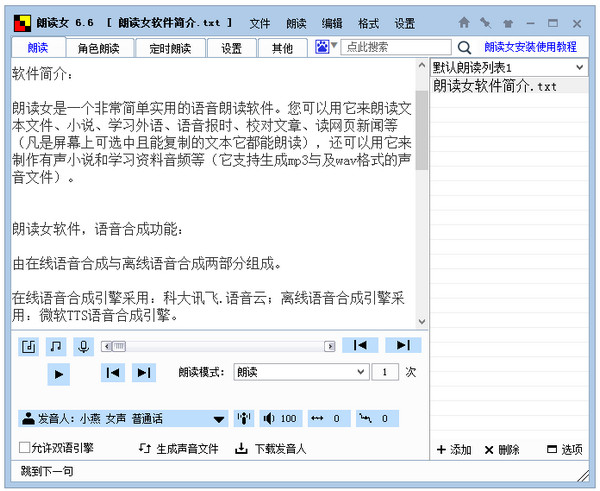Click the pitch adjustment icon button
This screenshot has width=600, height=491.
[x=378, y=418]
